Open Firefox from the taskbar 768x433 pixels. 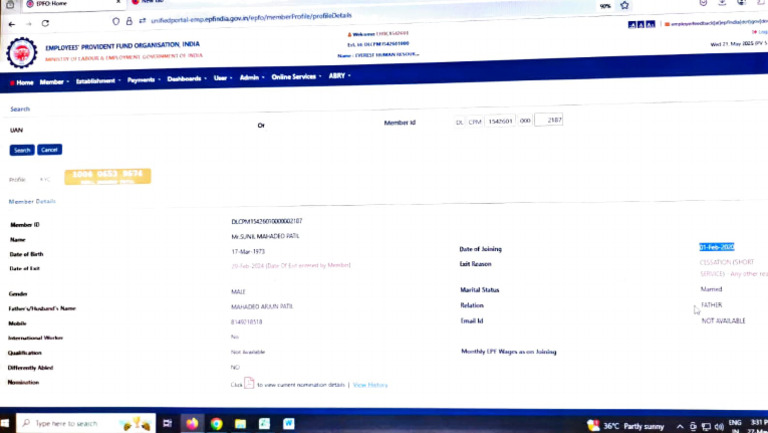[192, 423]
